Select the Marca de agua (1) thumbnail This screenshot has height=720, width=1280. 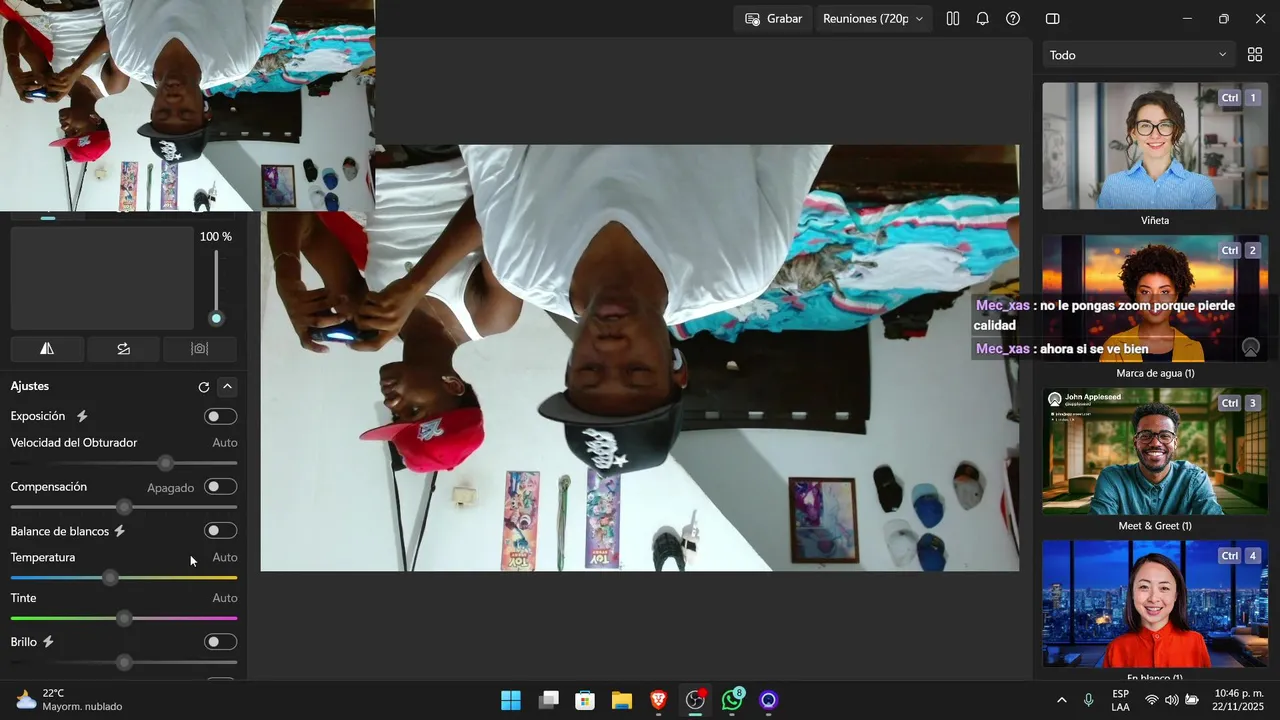click(x=1155, y=298)
